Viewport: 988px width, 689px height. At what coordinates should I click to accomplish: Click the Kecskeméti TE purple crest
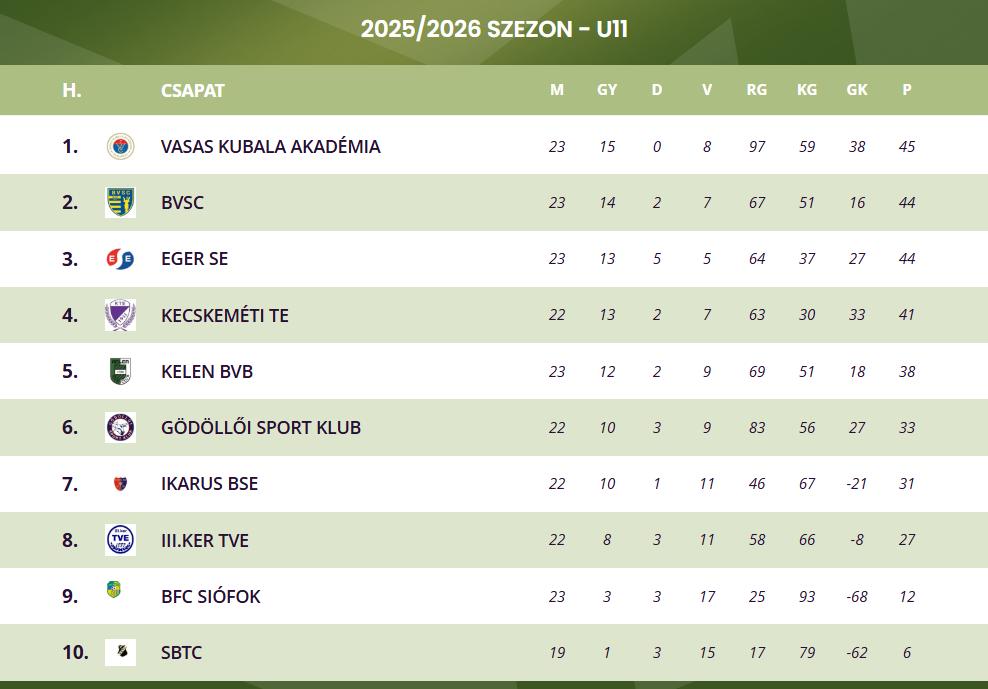tap(120, 315)
